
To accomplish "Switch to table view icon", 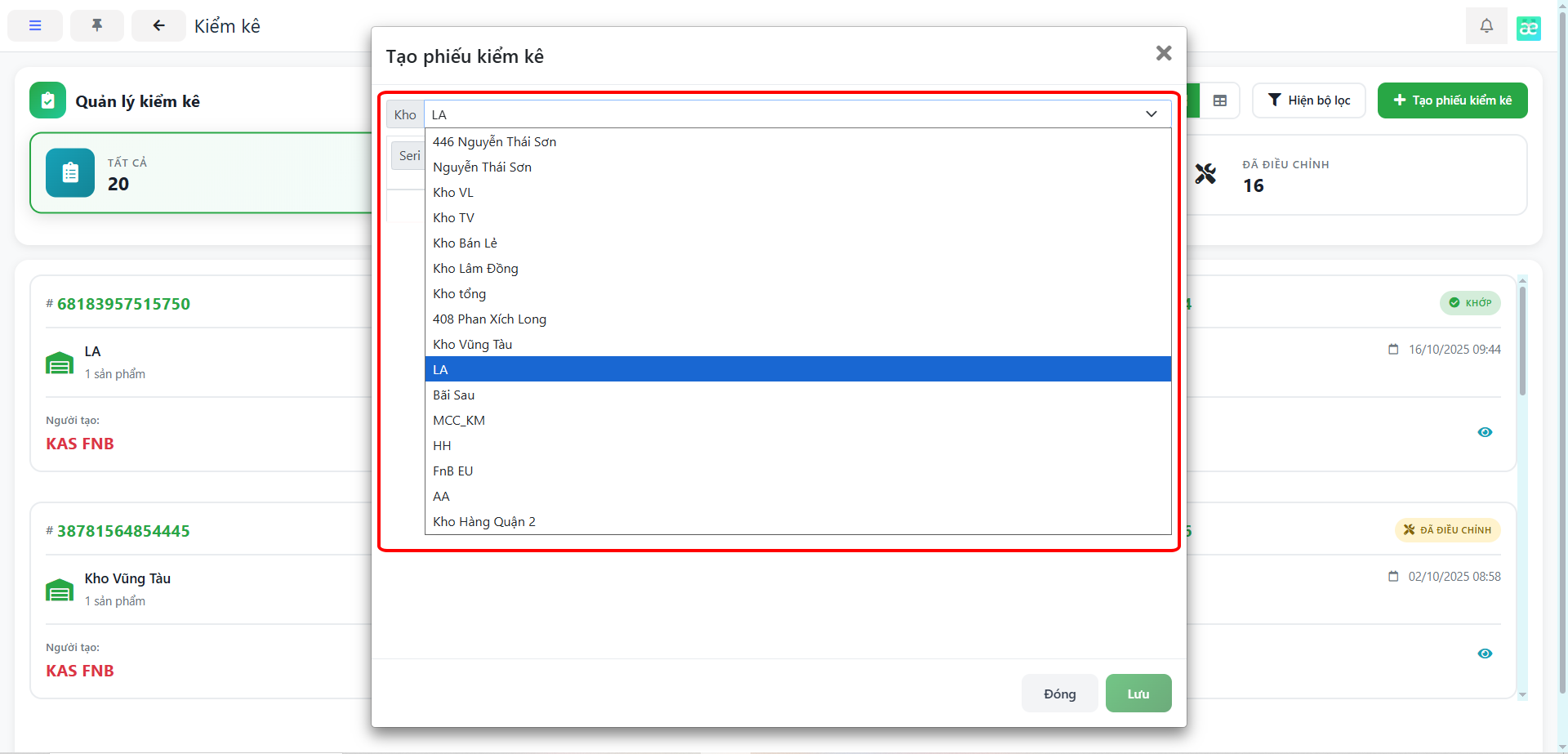I will [x=1220, y=100].
